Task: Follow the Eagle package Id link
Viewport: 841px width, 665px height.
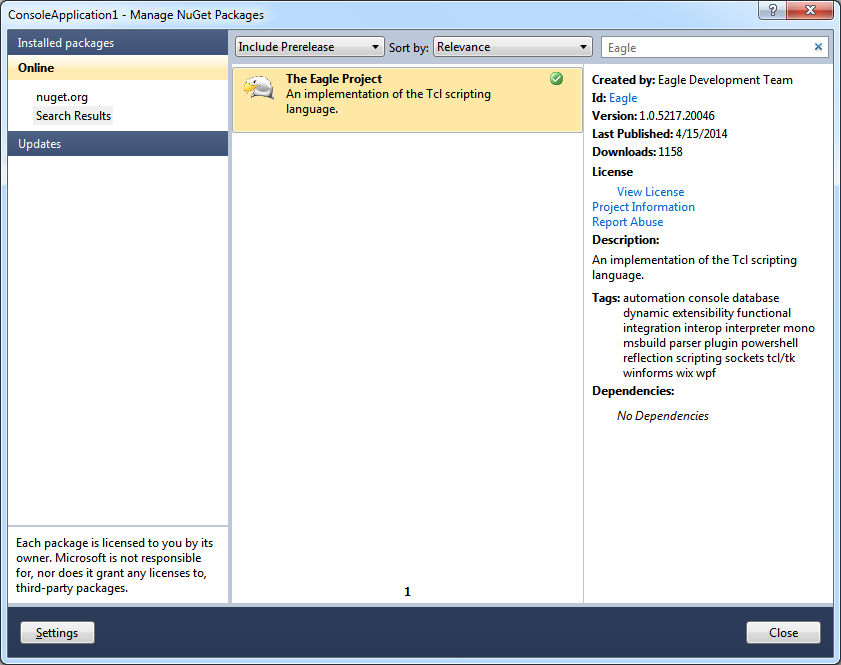Action: pos(622,98)
